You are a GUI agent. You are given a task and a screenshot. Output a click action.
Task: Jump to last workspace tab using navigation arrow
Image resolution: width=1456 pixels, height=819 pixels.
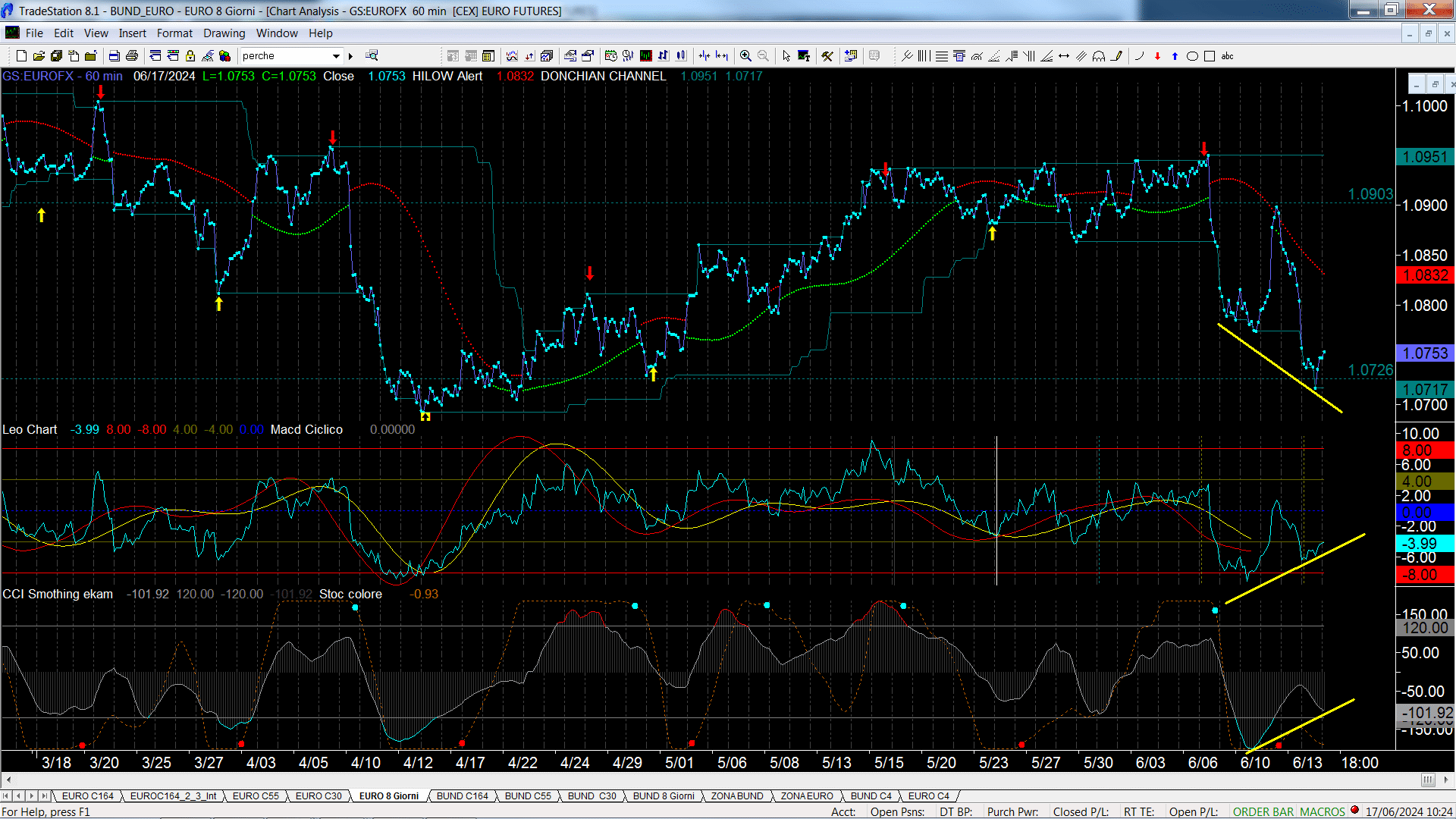[44, 796]
